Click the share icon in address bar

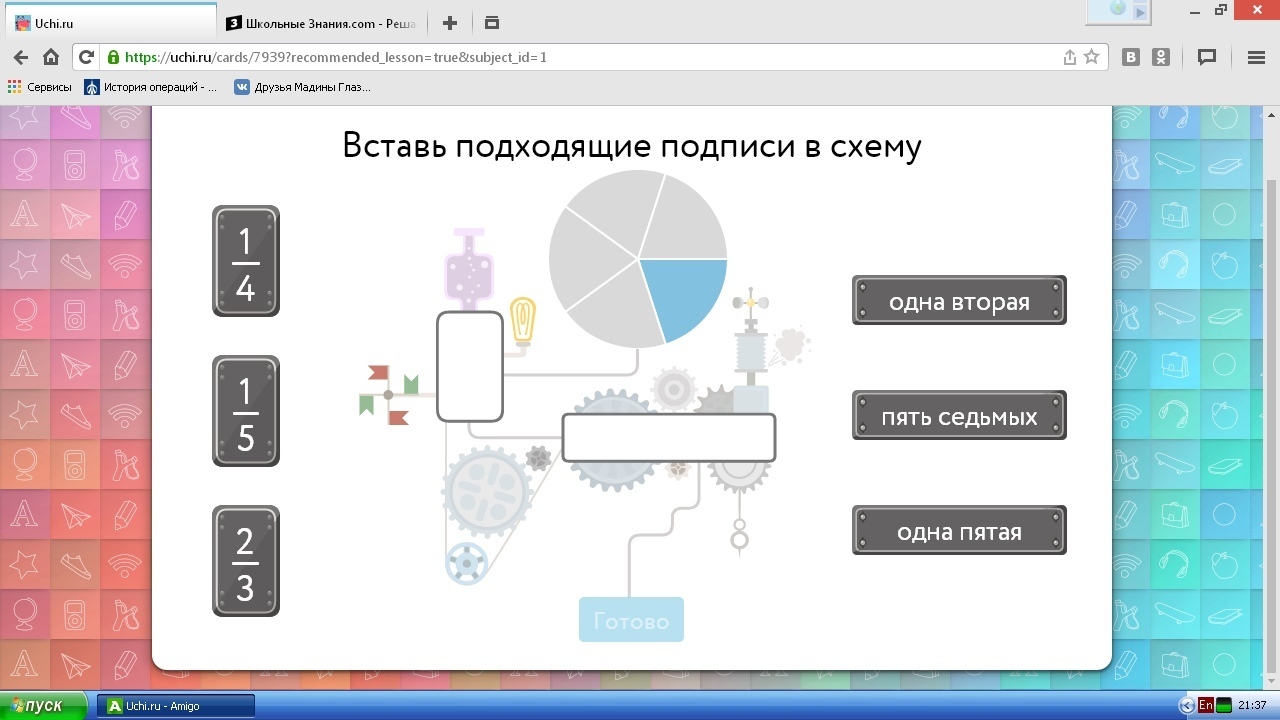1070,57
